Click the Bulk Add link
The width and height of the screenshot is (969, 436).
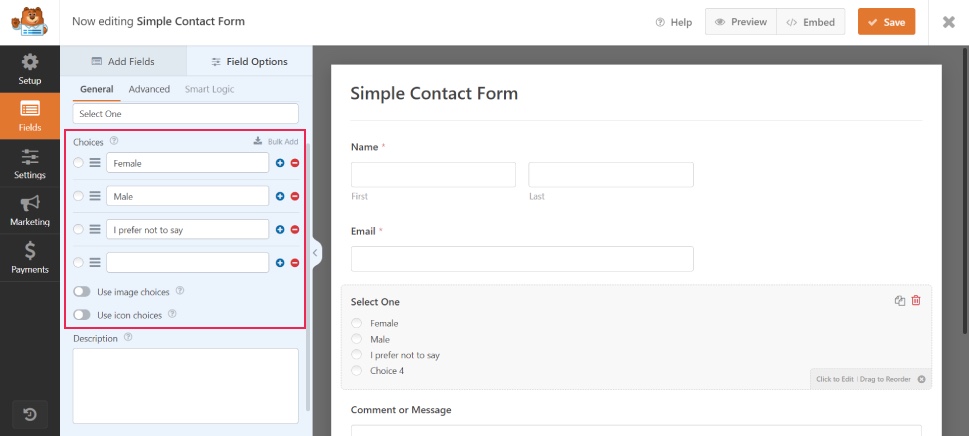pos(276,142)
